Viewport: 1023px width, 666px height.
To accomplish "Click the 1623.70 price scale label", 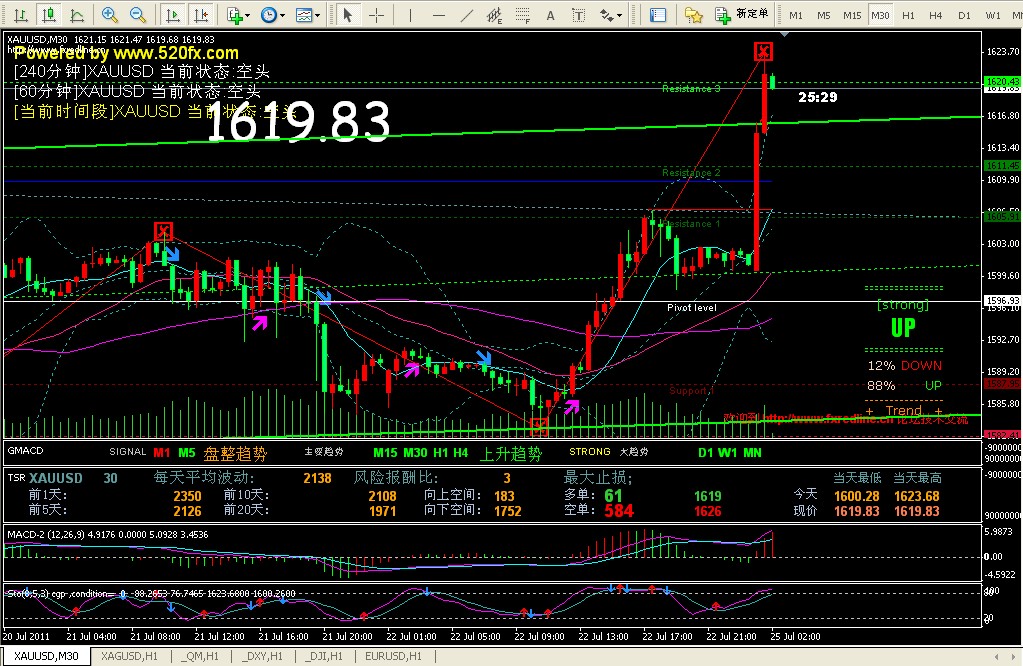I will tap(1003, 52).
